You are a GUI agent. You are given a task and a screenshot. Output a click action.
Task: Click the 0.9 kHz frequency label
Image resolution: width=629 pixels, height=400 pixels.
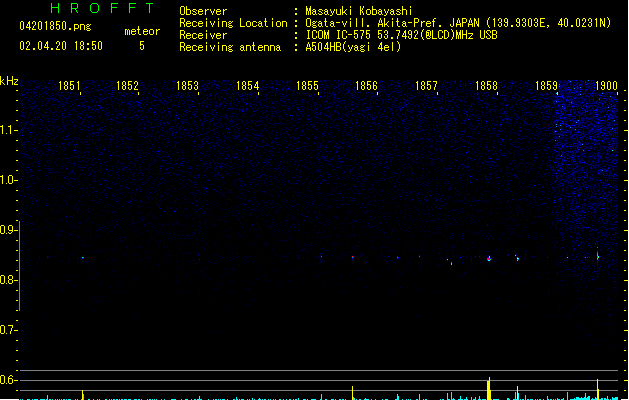7,230
